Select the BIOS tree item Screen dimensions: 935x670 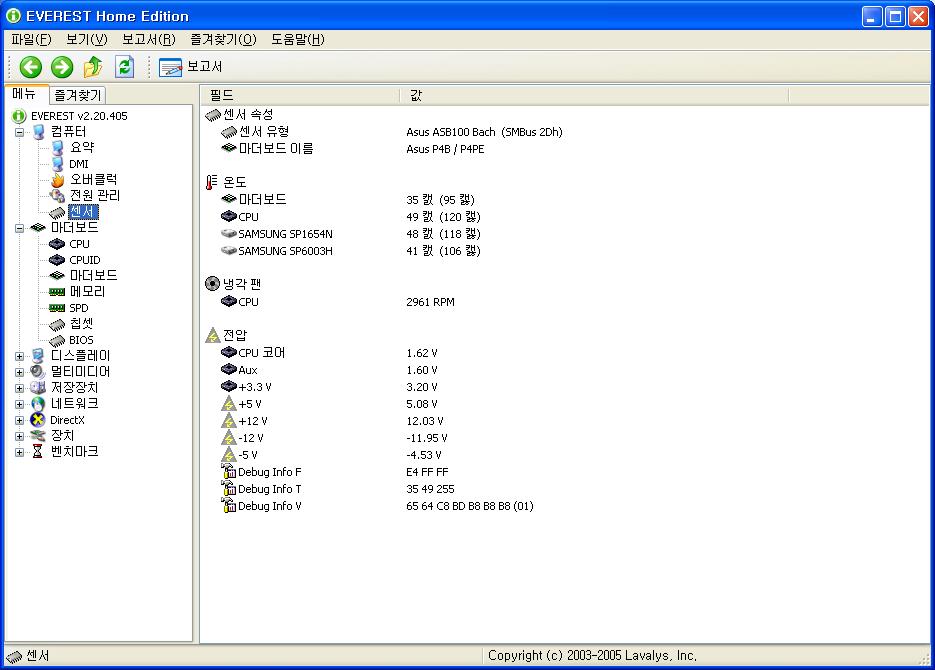(81, 340)
